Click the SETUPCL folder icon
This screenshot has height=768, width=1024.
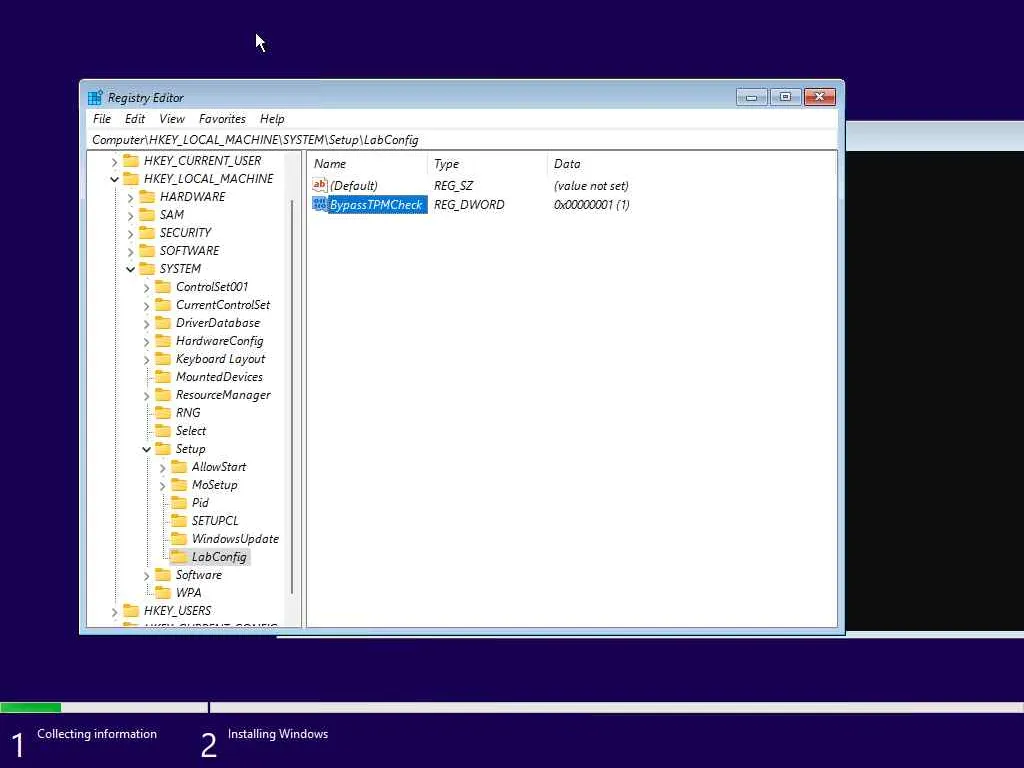pos(179,521)
